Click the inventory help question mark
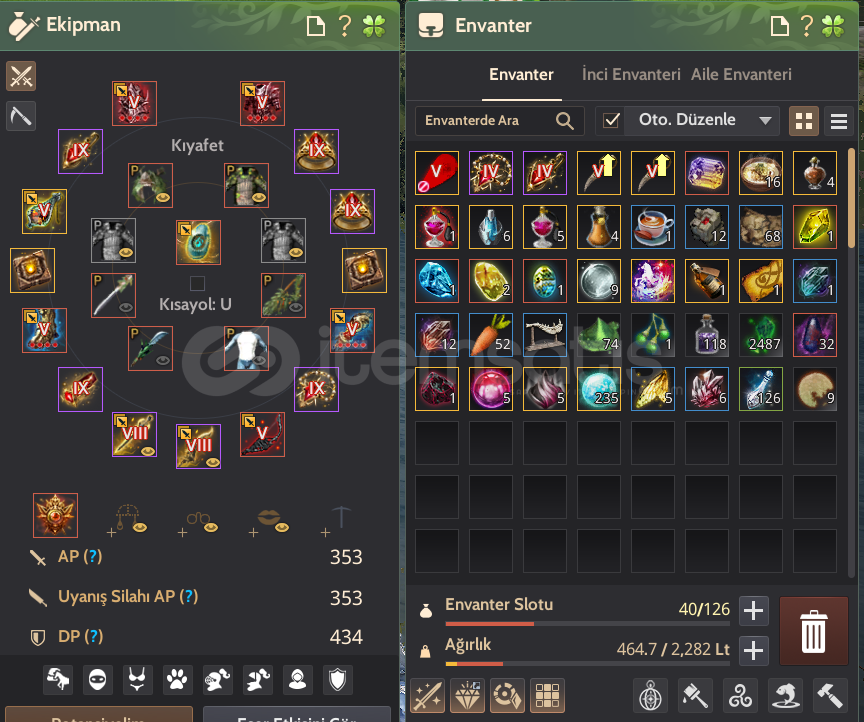The width and height of the screenshot is (864, 722). (x=807, y=25)
